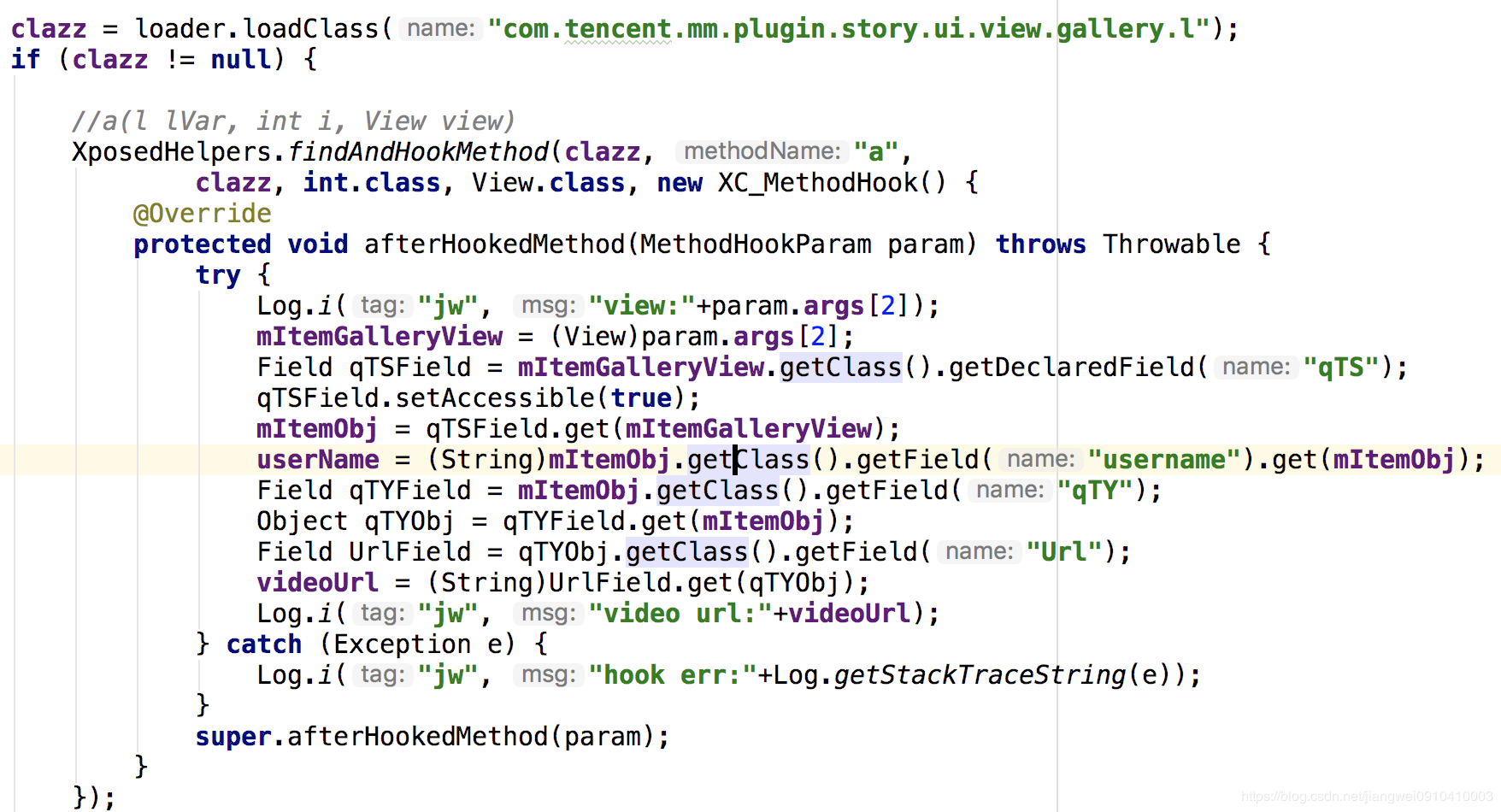Click "qTSField.setAccessible" call
Viewport: 1501px width, 812px height.
[x=425, y=397]
